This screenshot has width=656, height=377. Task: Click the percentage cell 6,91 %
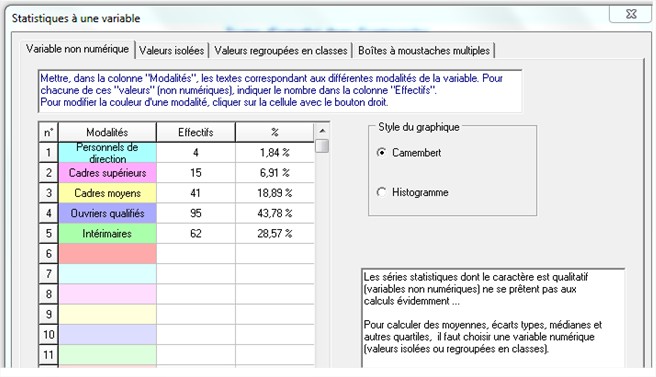coord(275,173)
